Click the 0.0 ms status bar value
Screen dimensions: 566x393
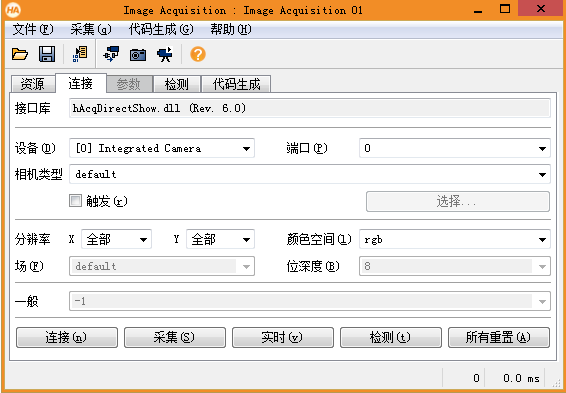(521, 378)
